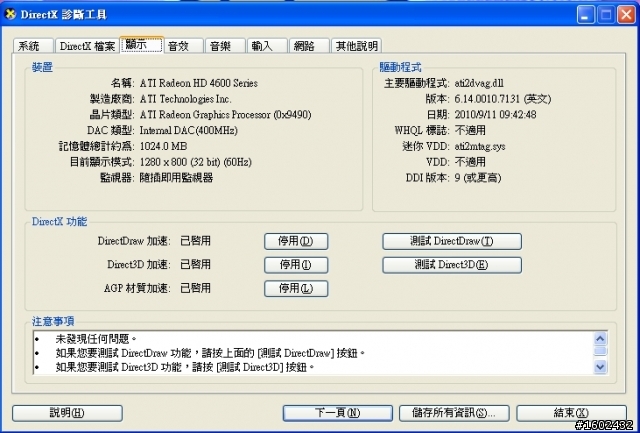Click chip type value with 0x9490
The image size is (640, 433).
[225, 115]
